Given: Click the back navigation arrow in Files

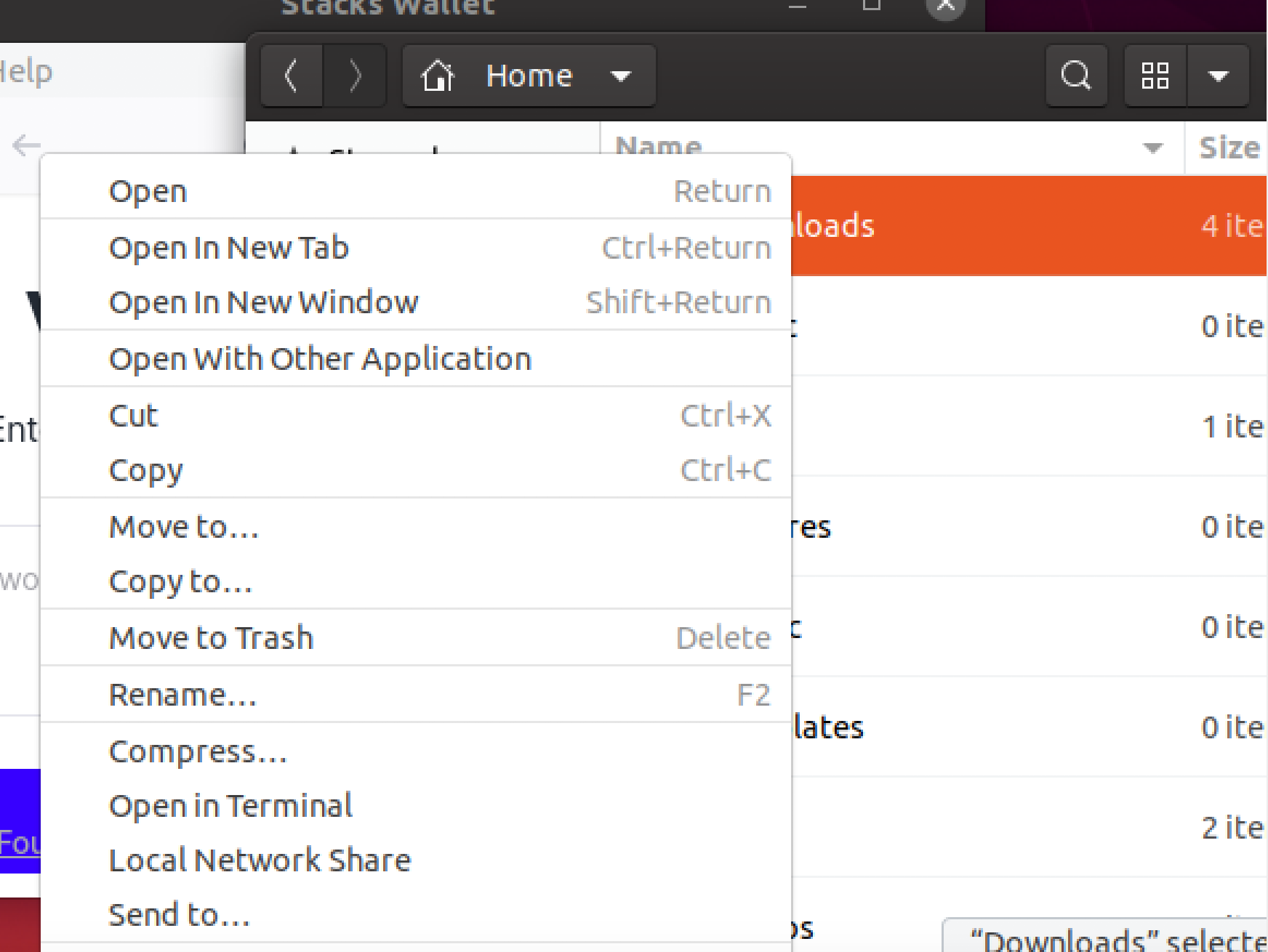Looking at the screenshot, I should 291,75.
